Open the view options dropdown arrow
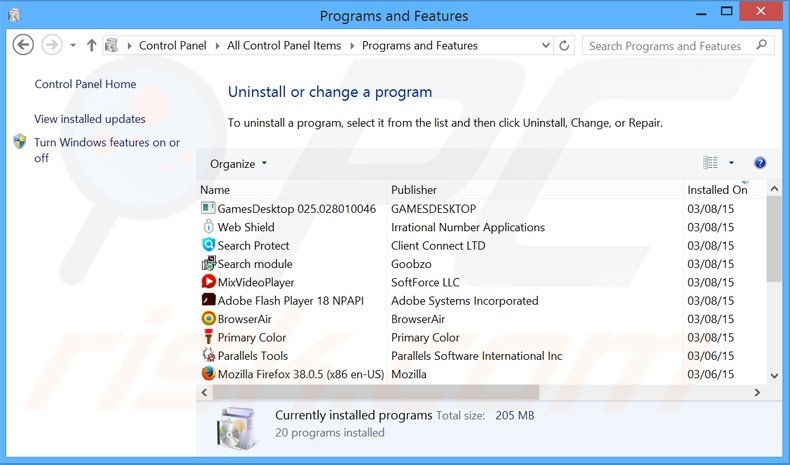The height and width of the screenshot is (465, 790). click(x=731, y=163)
